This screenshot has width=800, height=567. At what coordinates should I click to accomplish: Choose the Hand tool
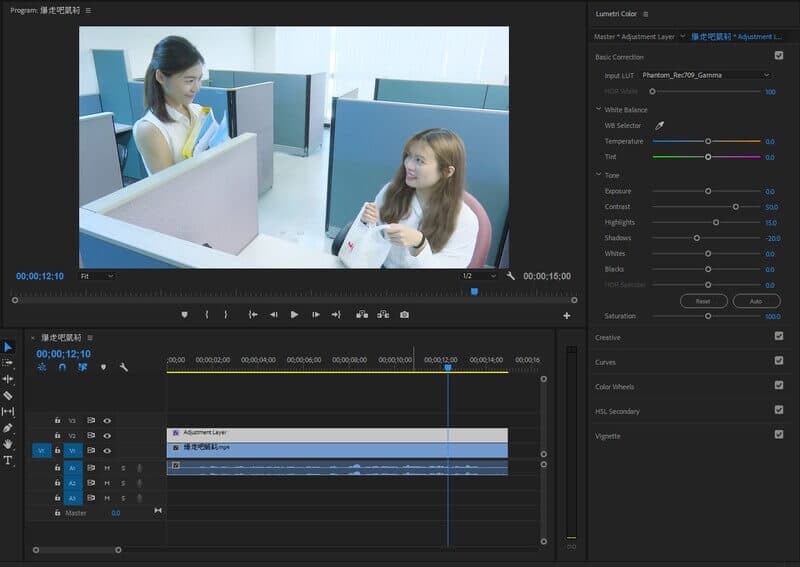coord(8,444)
